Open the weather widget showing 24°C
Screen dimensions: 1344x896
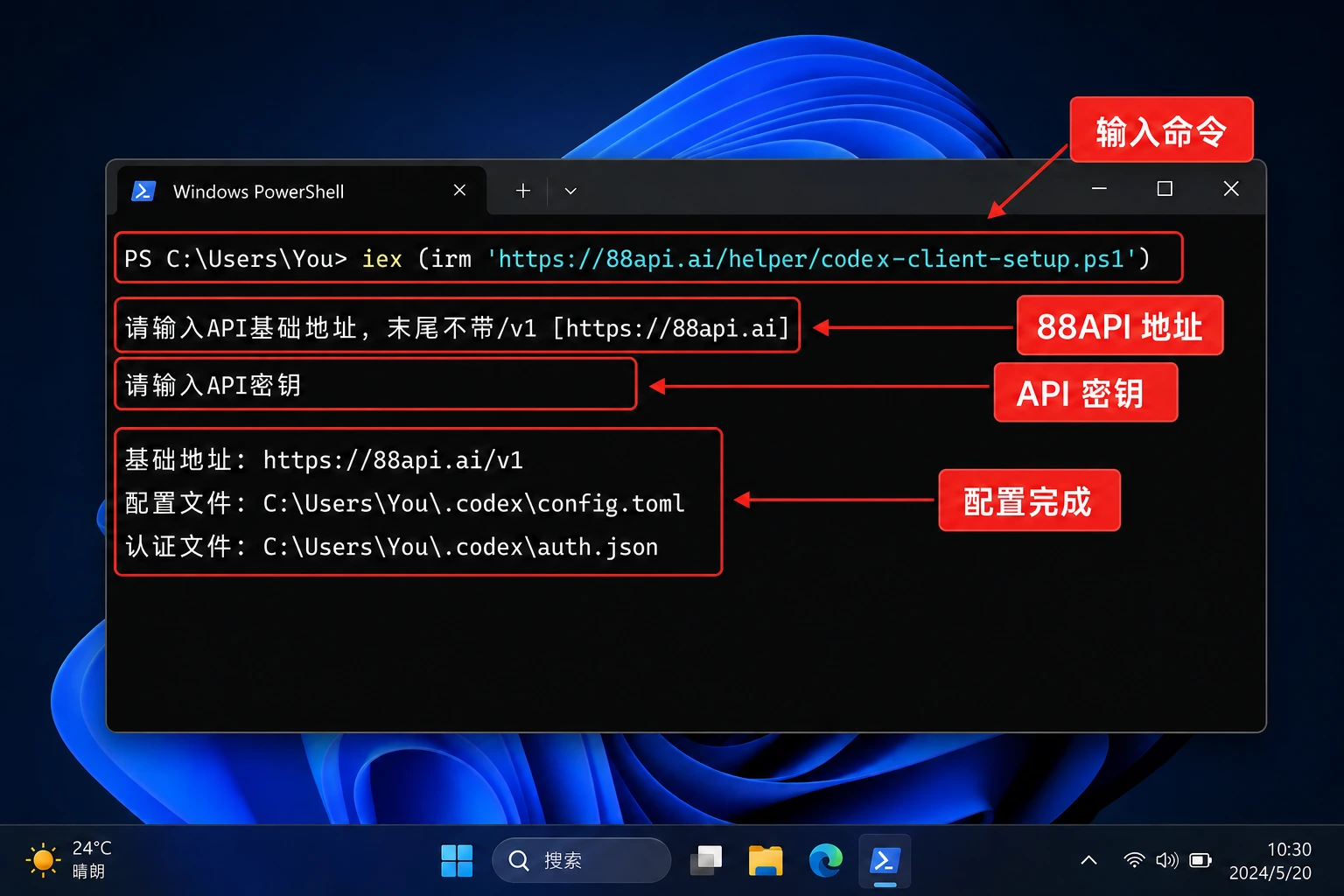tap(68, 860)
